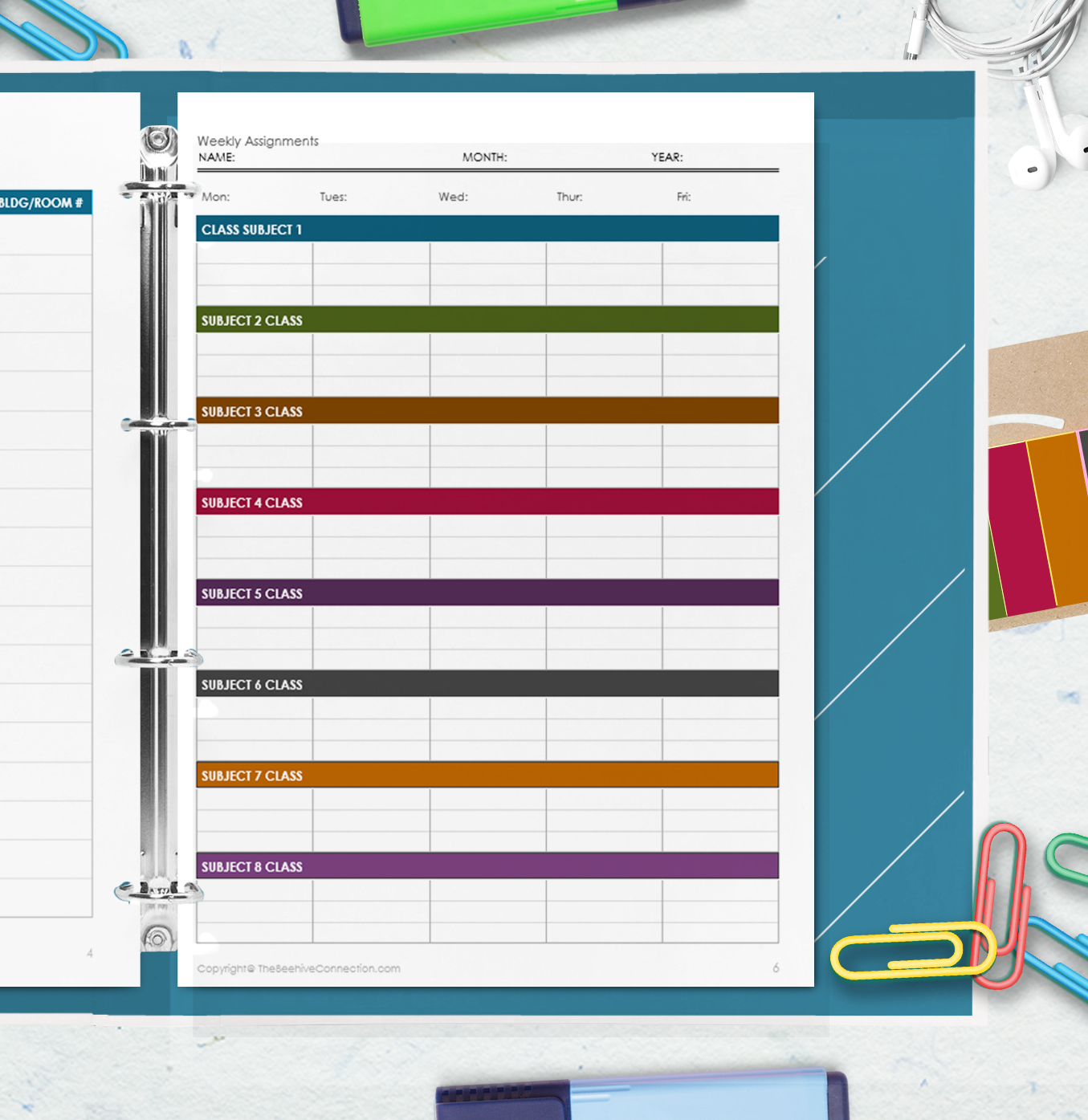This screenshot has height=1120, width=1088.
Task: Click the SUBJECT 4 CLASS crimson bar
Action: click(487, 503)
